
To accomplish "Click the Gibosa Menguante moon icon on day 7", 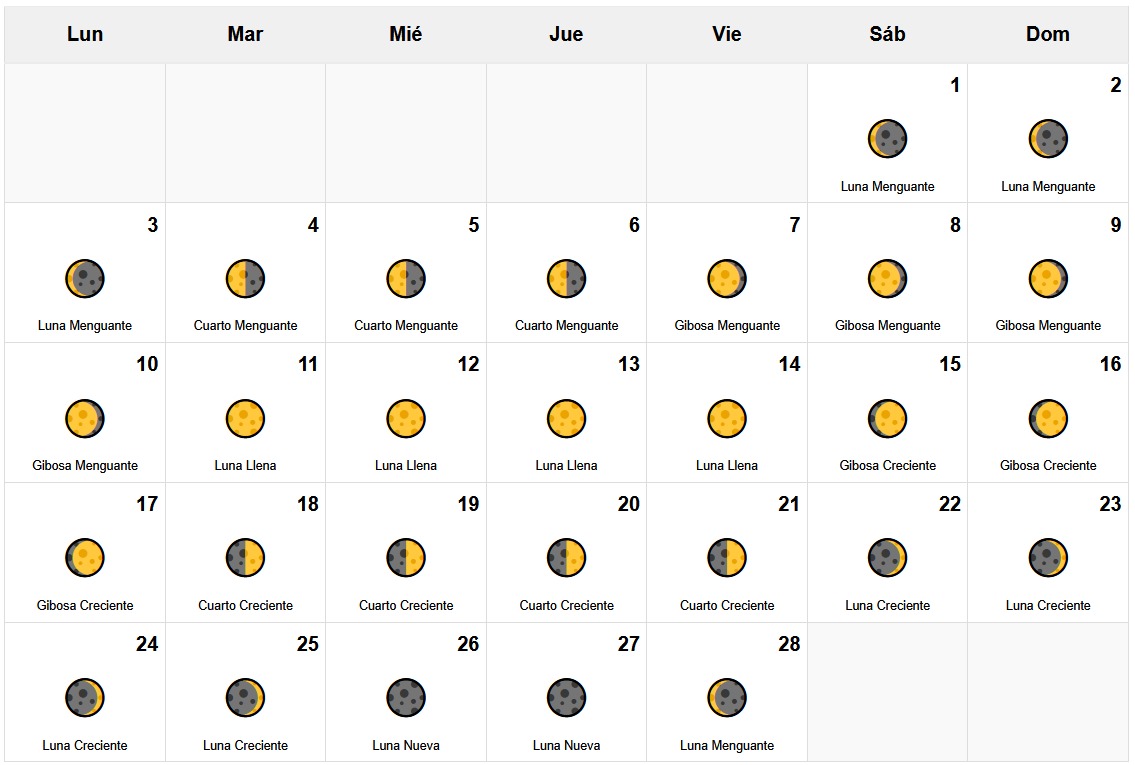I will click(727, 279).
